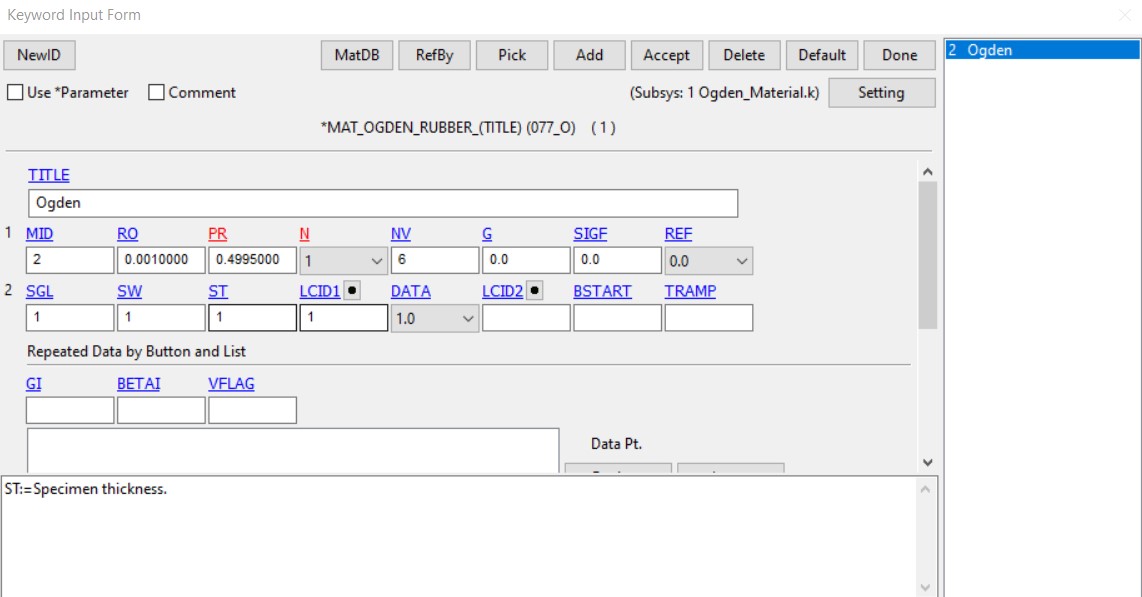The image size is (1142, 597).
Task: Click RefBy to show references
Action: [x=434, y=55]
